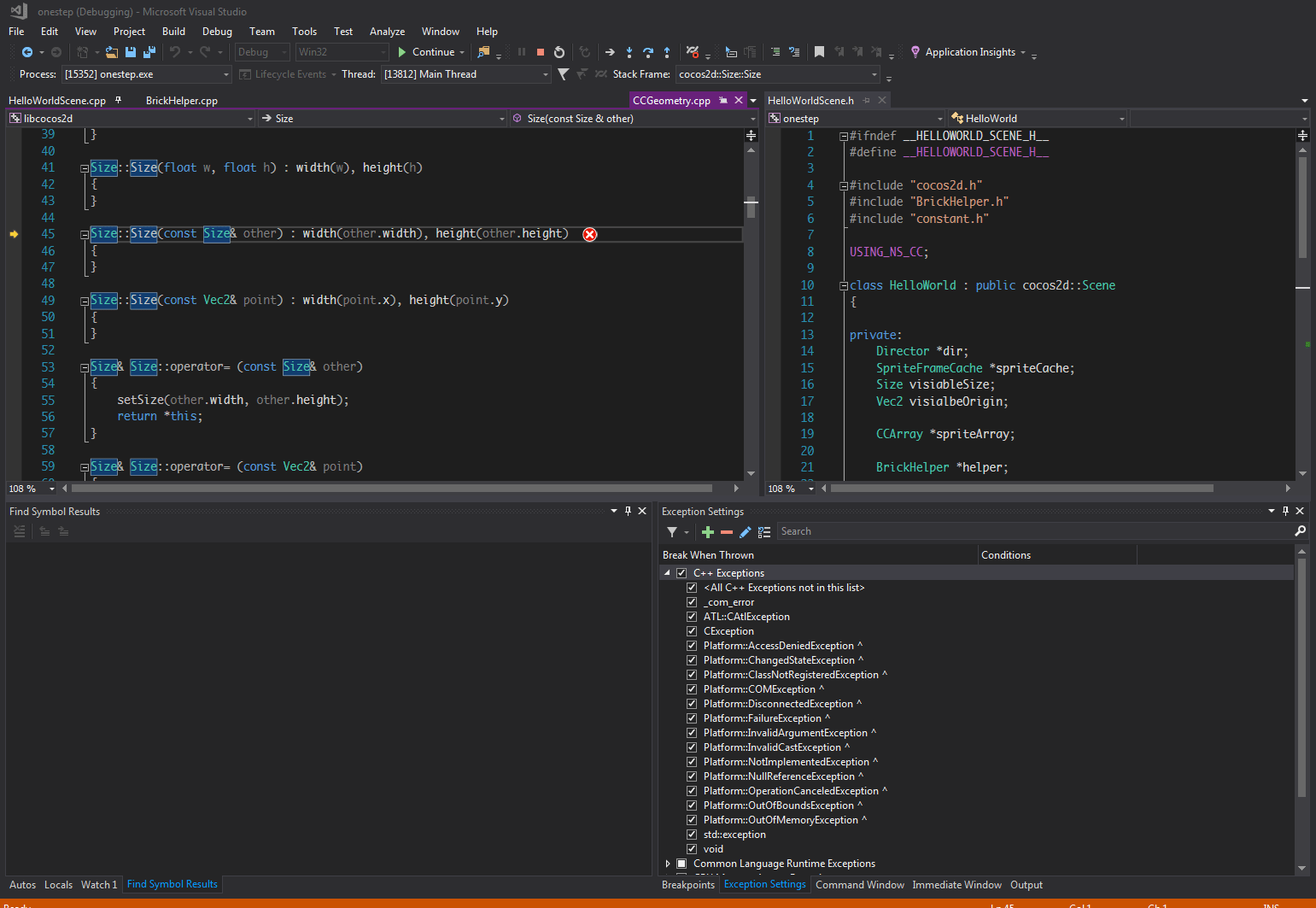Open the Thread selection dropdown
The image size is (1316, 908).
point(545,74)
